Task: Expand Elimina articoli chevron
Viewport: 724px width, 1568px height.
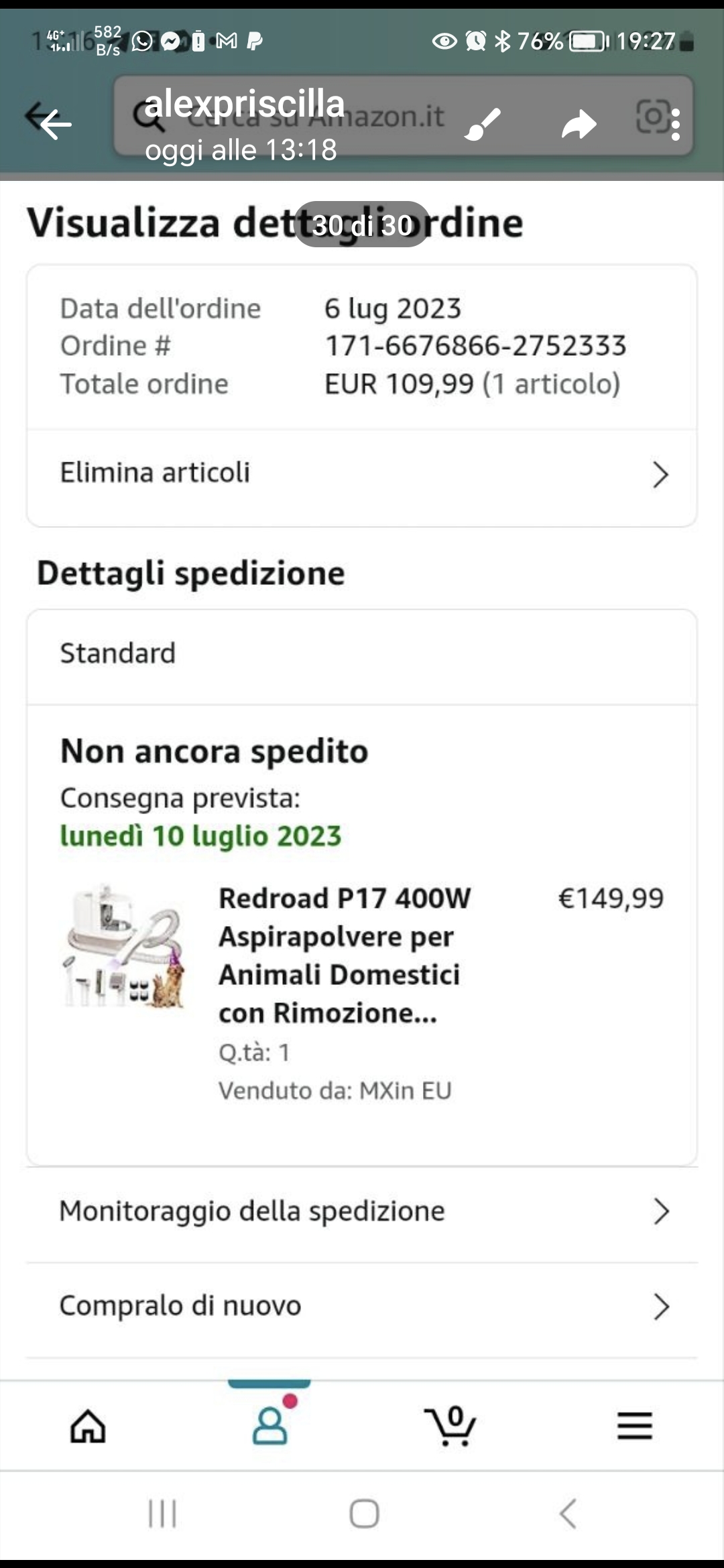Action: point(660,474)
